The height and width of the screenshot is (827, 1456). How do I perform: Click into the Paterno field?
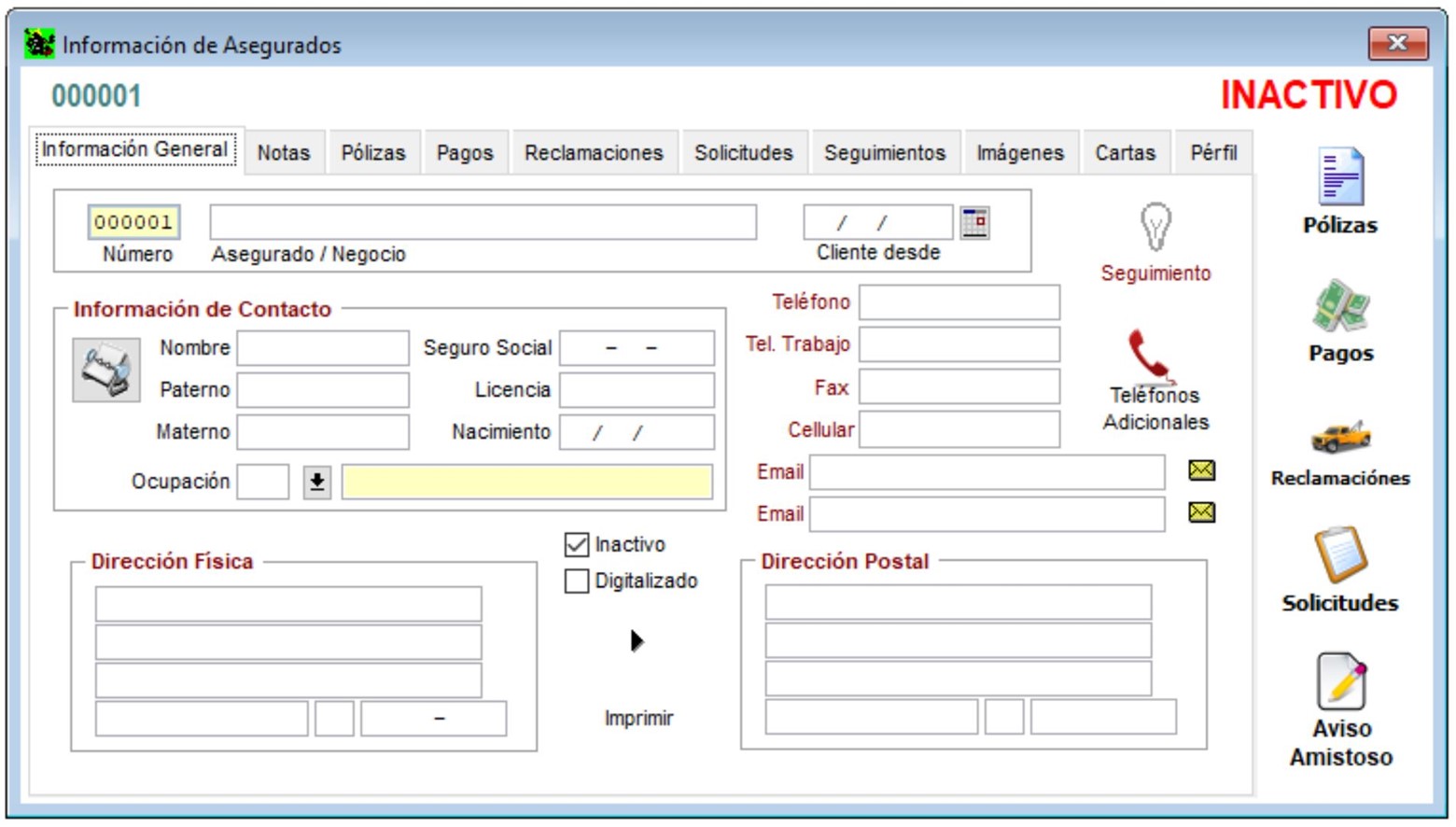(x=323, y=390)
